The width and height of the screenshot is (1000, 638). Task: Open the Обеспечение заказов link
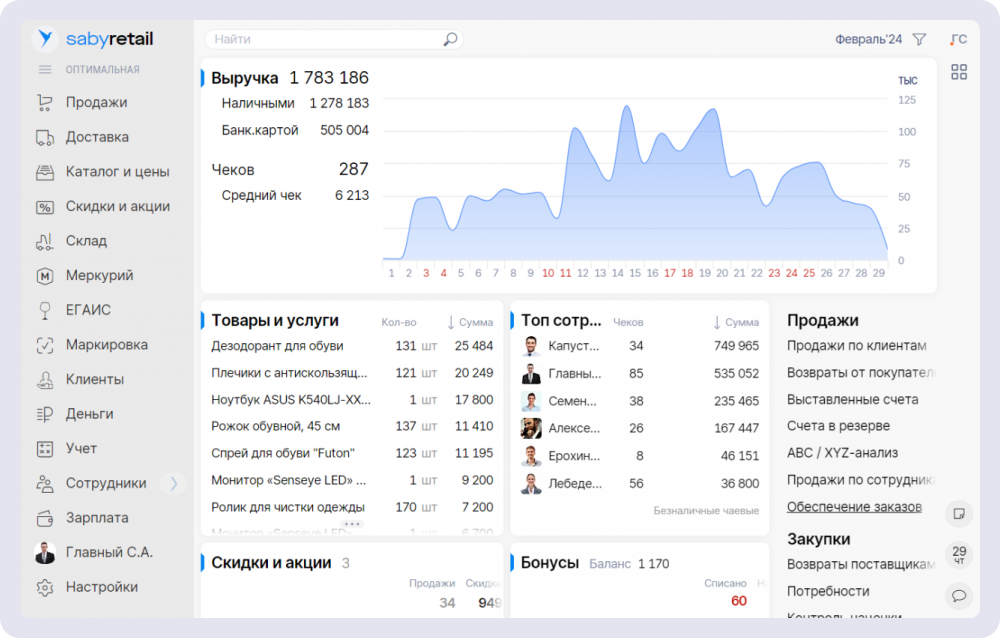coord(854,507)
